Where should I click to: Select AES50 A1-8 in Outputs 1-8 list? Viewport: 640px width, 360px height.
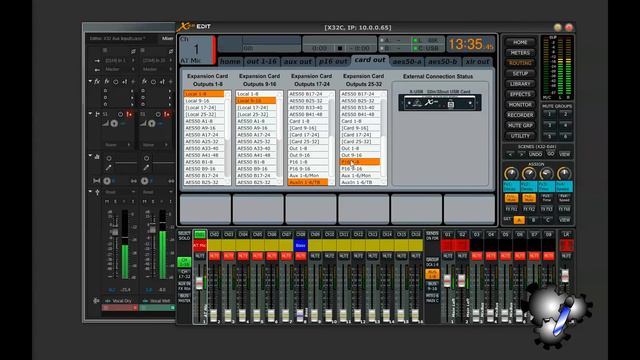click(204, 121)
